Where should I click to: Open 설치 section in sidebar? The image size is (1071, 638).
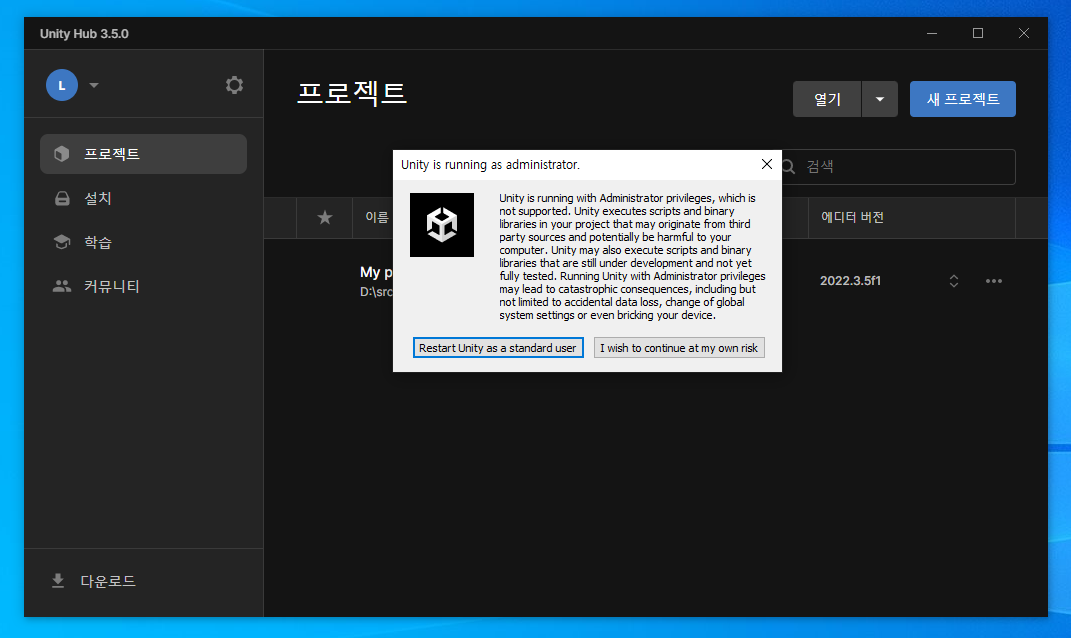click(143, 198)
